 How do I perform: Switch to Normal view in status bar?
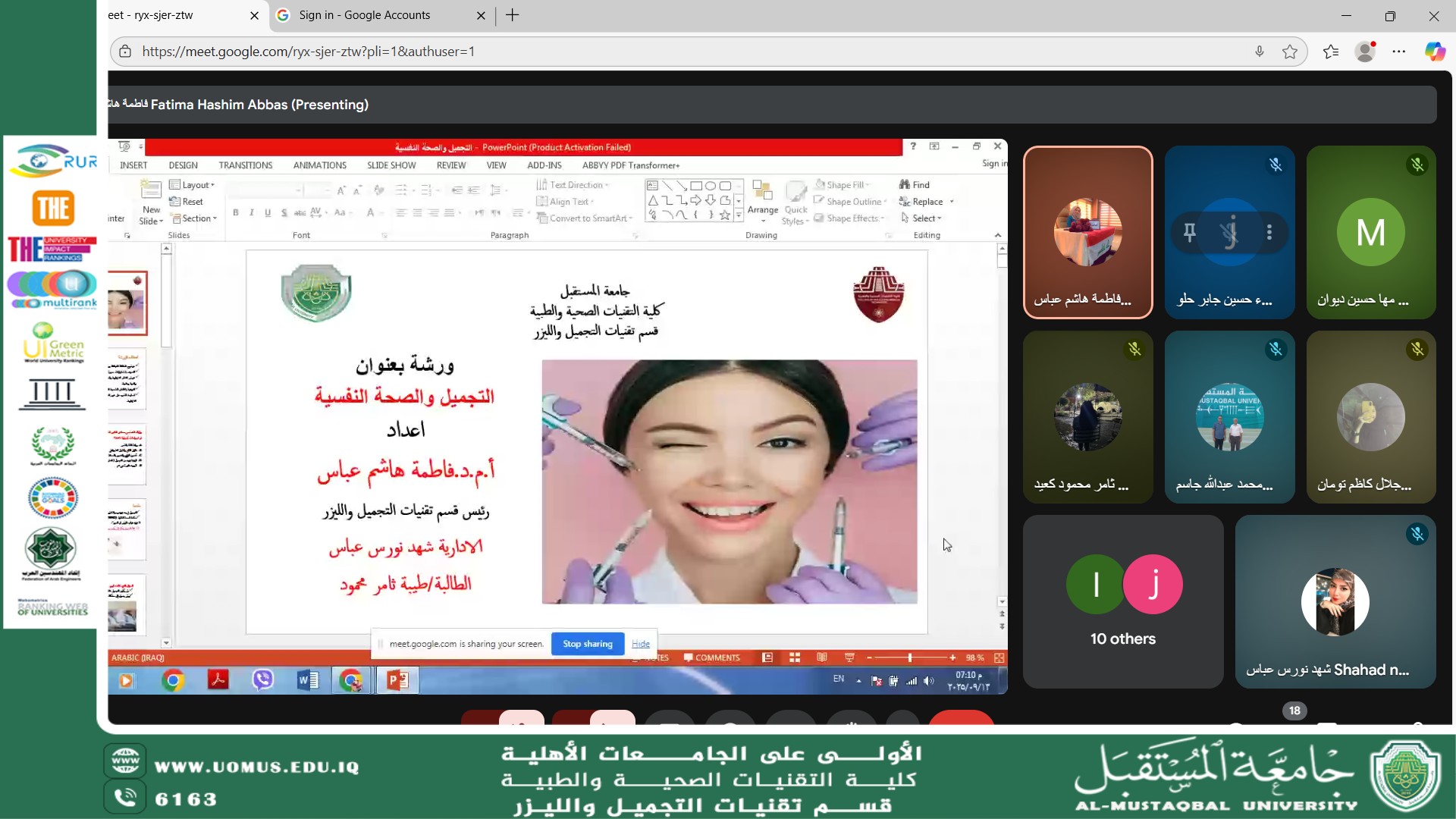pos(767,657)
